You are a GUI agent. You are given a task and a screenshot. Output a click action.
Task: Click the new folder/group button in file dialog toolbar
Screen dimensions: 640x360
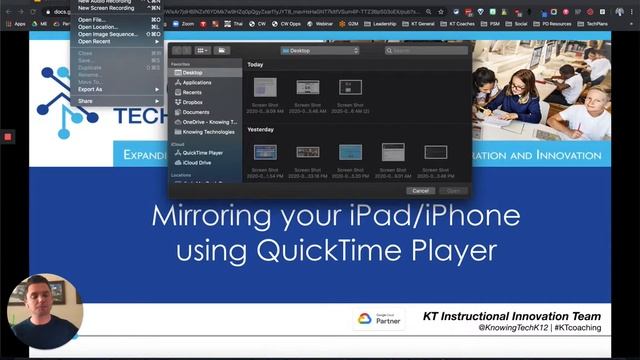click(x=222, y=51)
